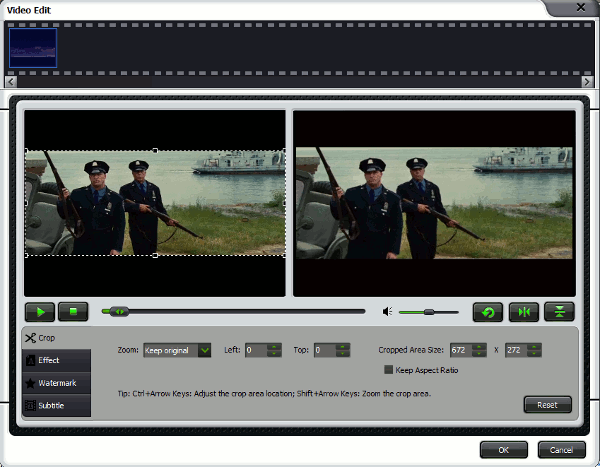Click the output preview video pane
This screenshot has height=467, width=600.
click(x=434, y=203)
